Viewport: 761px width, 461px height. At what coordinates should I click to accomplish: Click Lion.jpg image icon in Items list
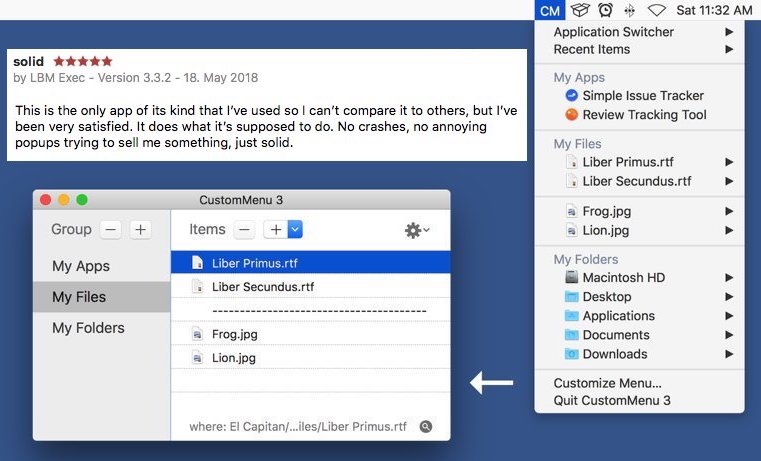coord(198,358)
